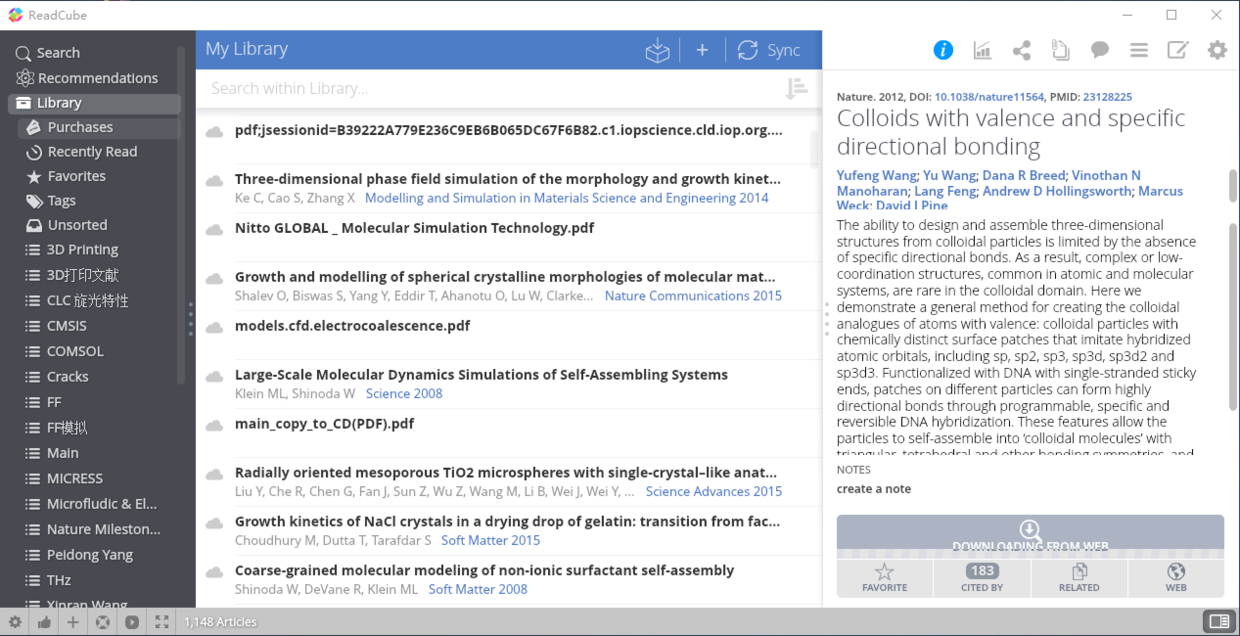Click the bottom-bar settings gear icon
Screen dimensions: 1240x636
tap(15, 622)
